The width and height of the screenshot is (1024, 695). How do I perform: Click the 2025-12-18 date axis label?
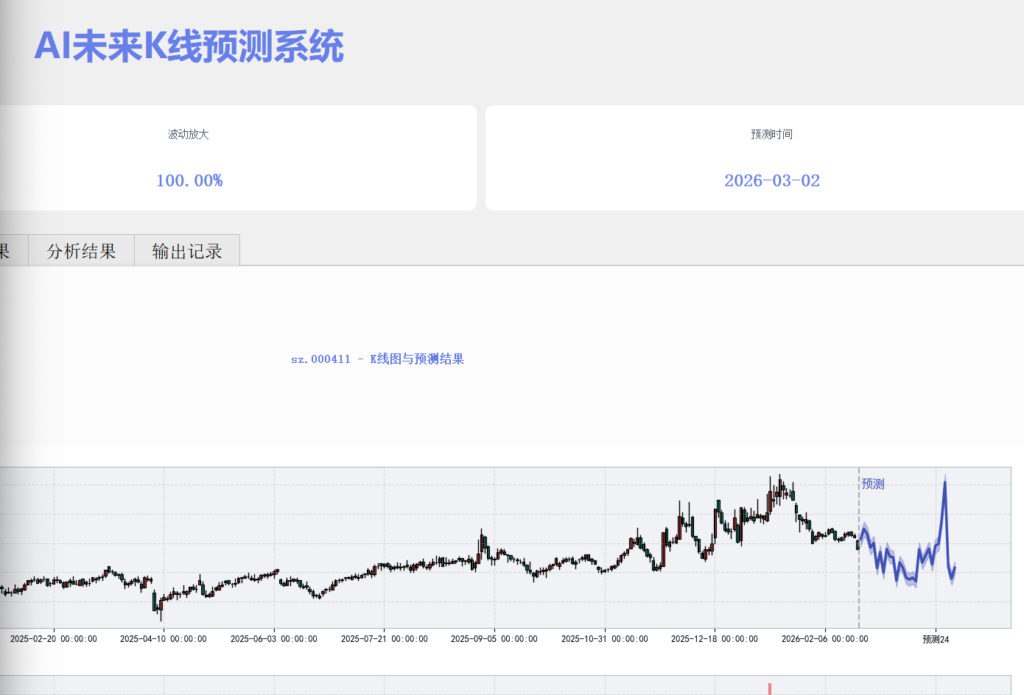point(714,639)
